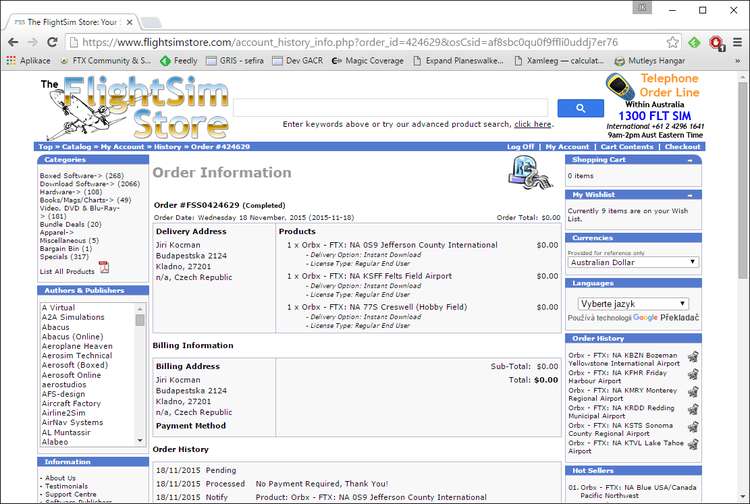Show more bookmarks with the chevron
The height and width of the screenshot is (504, 750).
click(x=738, y=61)
